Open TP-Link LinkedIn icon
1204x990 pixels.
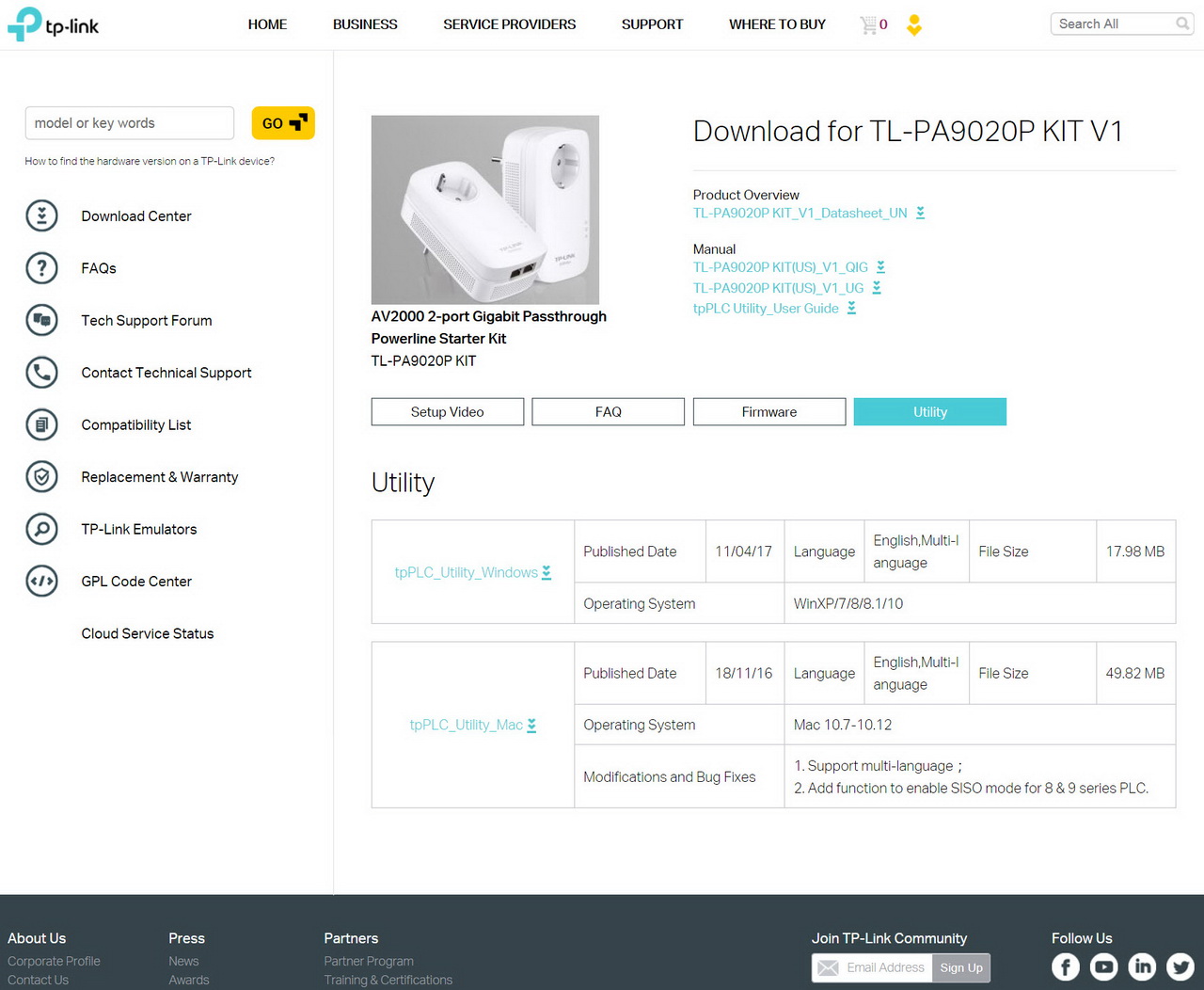pyautogui.click(x=1142, y=966)
